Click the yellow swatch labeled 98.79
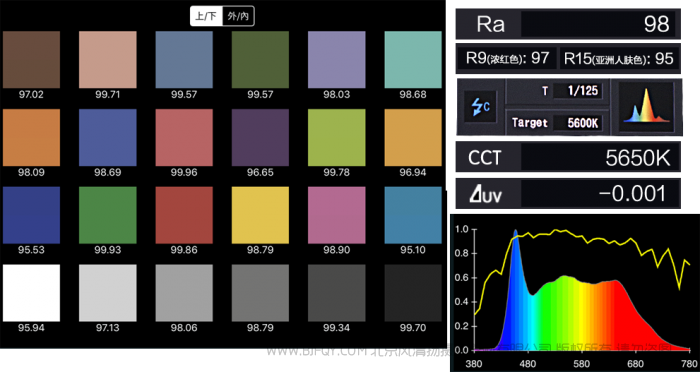The width and height of the screenshot is (700, 372). pos(260,215)
